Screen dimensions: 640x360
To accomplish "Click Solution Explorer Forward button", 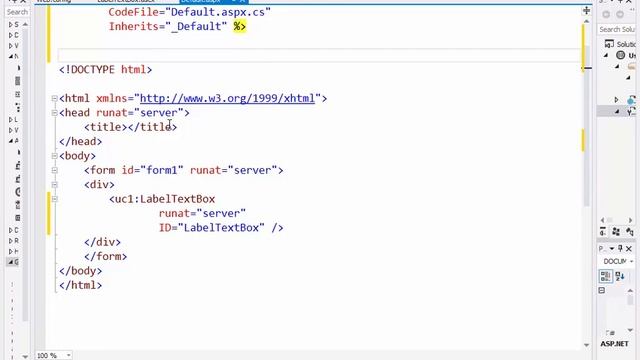I will coord(620,15).
